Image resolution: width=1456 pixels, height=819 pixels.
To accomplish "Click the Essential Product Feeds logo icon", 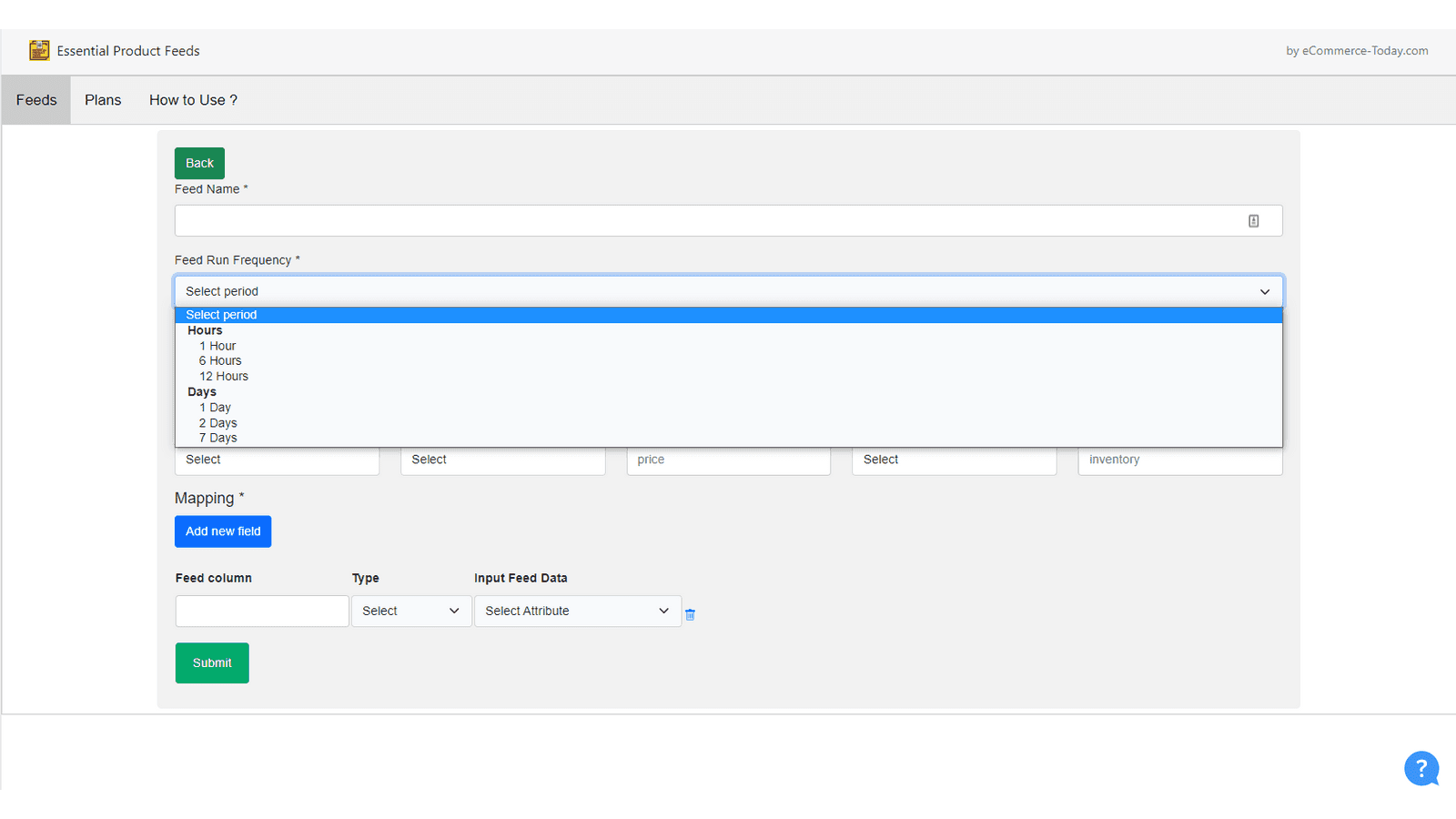I will pyautogui.click(x=40, y=51).
